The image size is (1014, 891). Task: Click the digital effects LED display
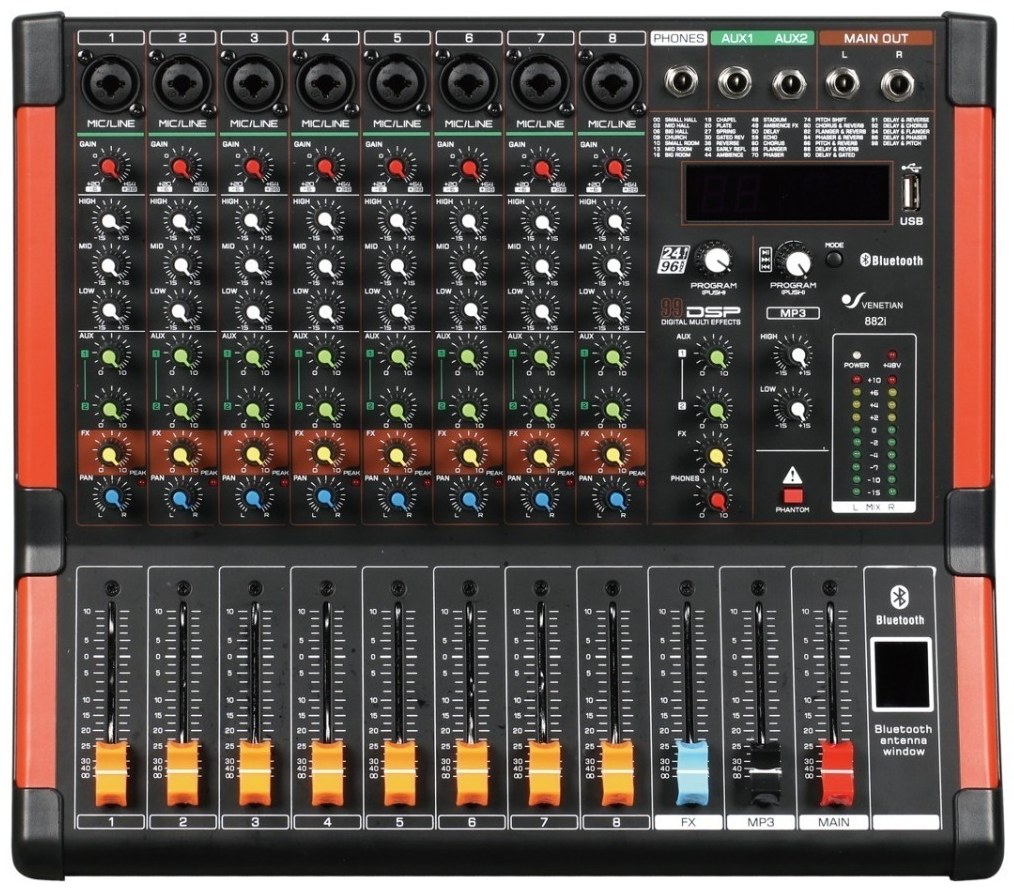click(x=786, y=193)
